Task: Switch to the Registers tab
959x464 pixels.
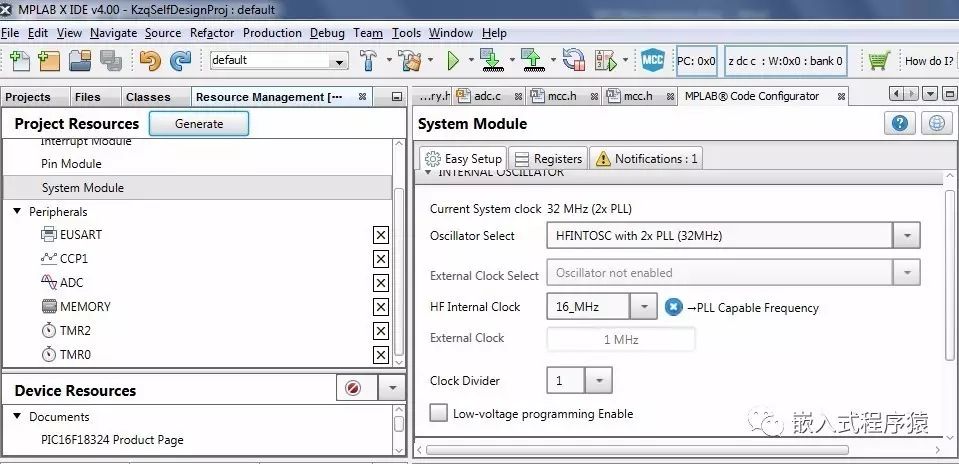Action: pos(549,158)
